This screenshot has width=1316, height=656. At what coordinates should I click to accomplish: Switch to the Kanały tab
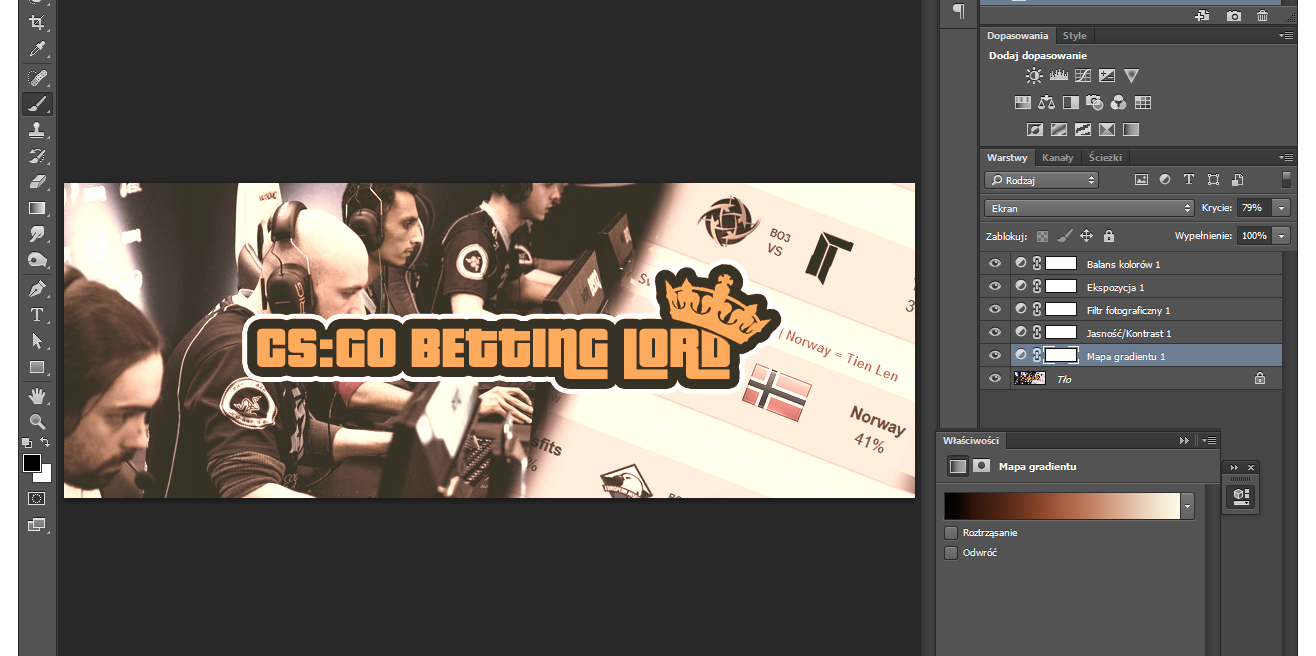coord(1057,157)
